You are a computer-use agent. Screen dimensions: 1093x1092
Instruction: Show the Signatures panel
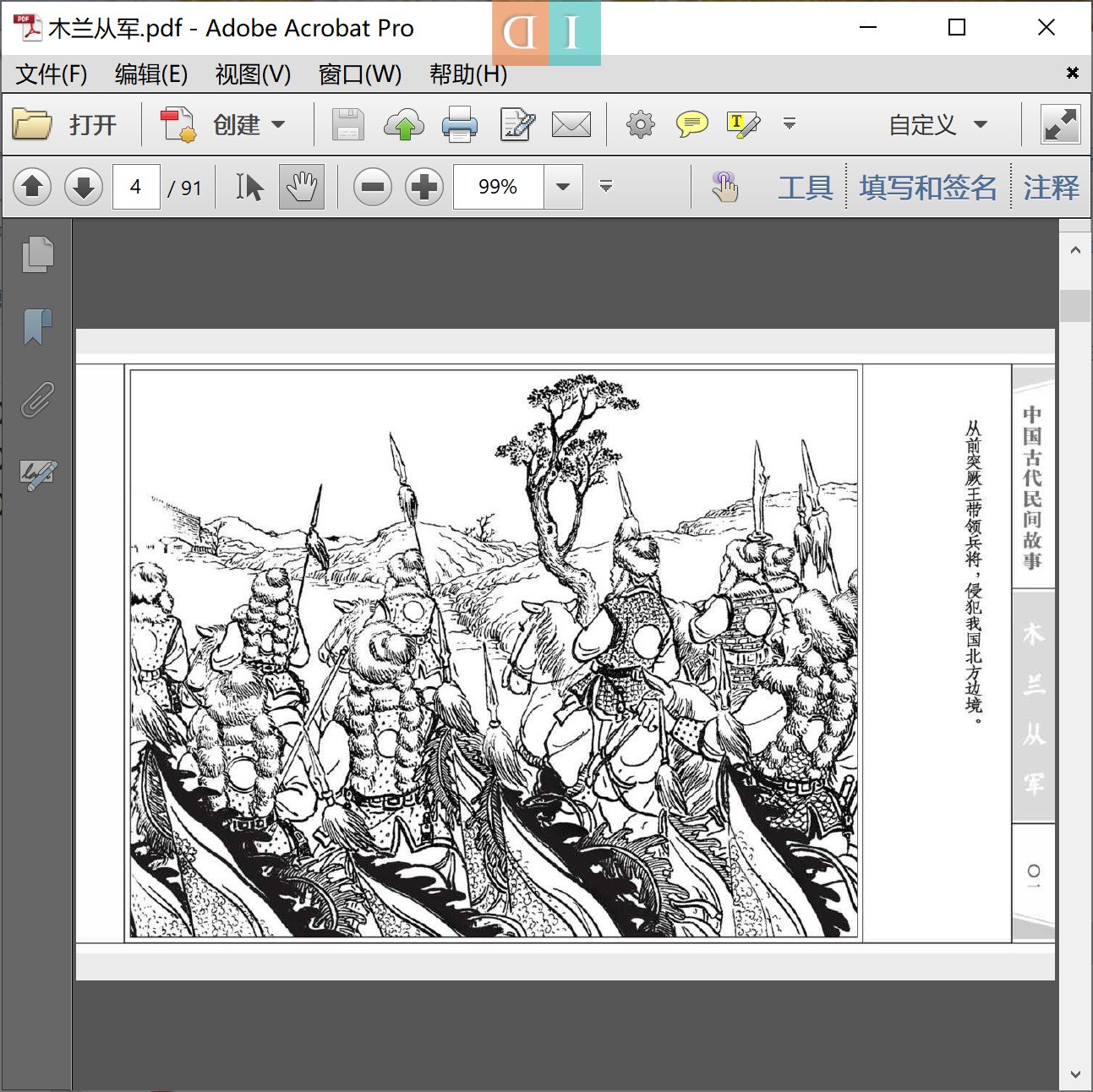(37, 473)
